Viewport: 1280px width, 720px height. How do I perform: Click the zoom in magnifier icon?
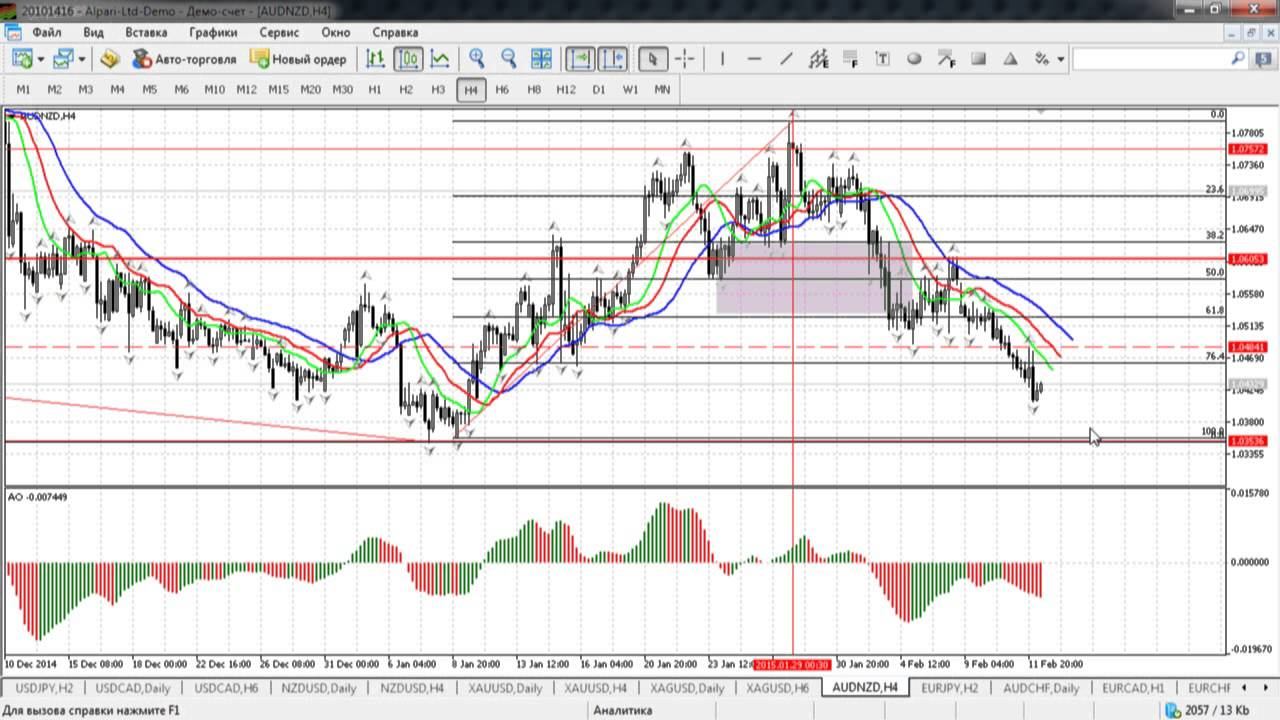477,59
